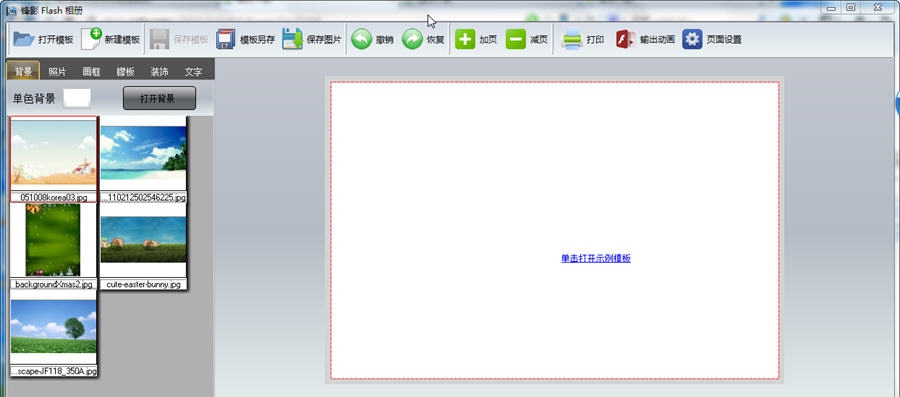Select the beach background ...110212502546225.jpg
The height and width of the screenshot is (397, 900).
(143, 154)
